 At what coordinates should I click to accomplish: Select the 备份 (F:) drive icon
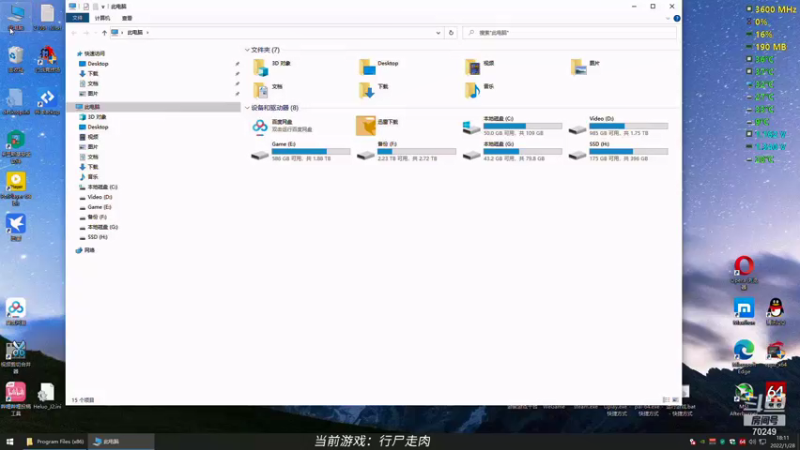(365, 154)
